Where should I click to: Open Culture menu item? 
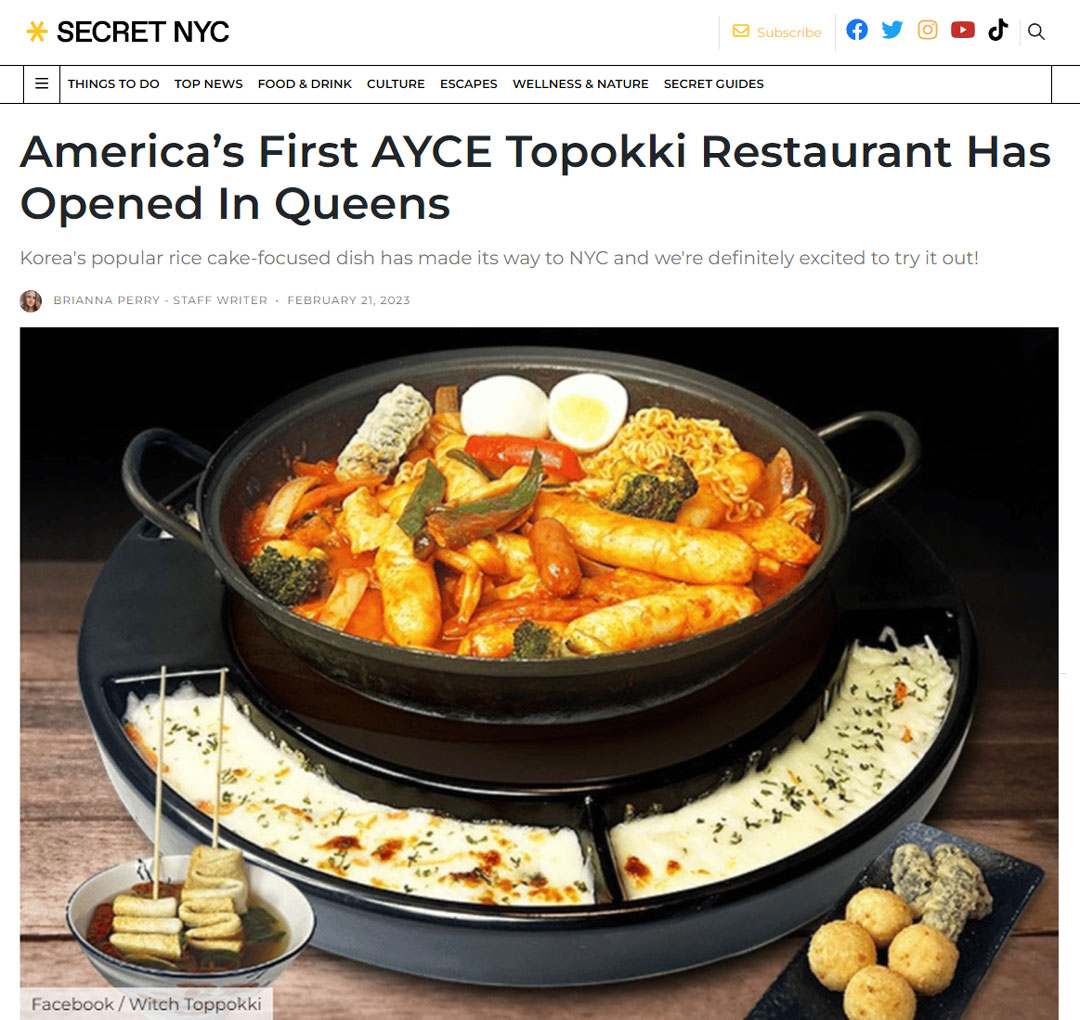click(395, 84)
